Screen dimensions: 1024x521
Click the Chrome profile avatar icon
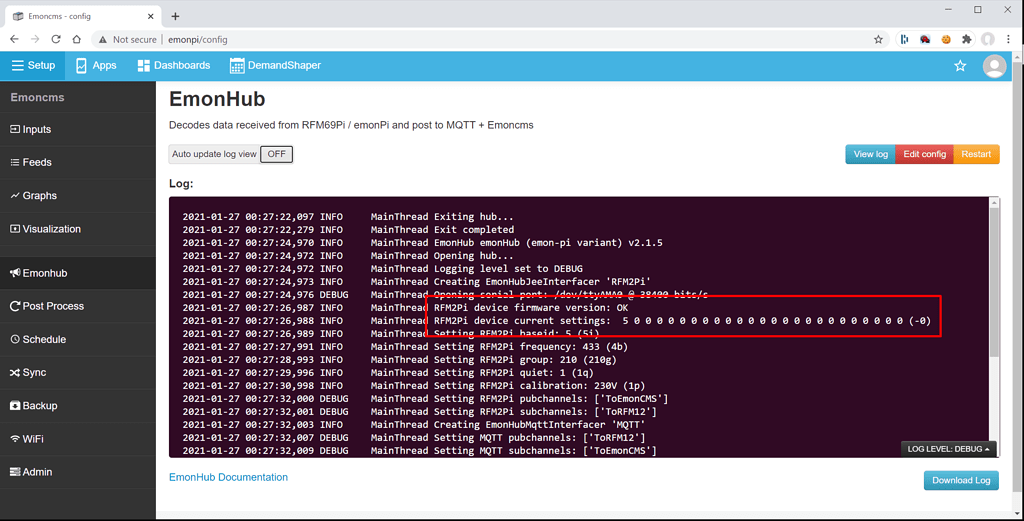[x=988, y=39]
